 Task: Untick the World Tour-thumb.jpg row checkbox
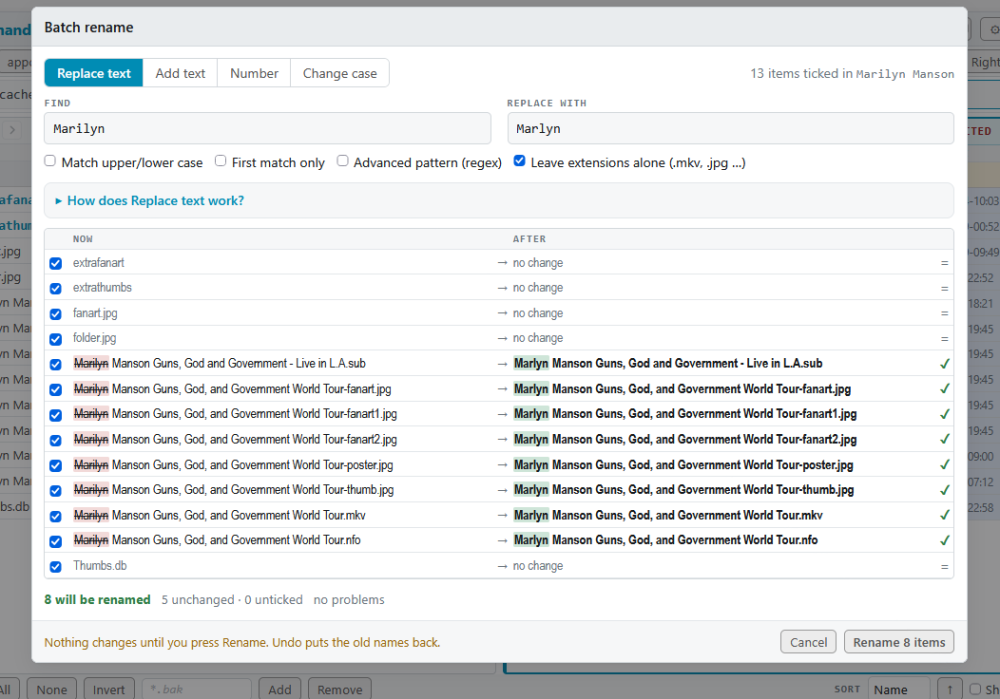[55, 490]
